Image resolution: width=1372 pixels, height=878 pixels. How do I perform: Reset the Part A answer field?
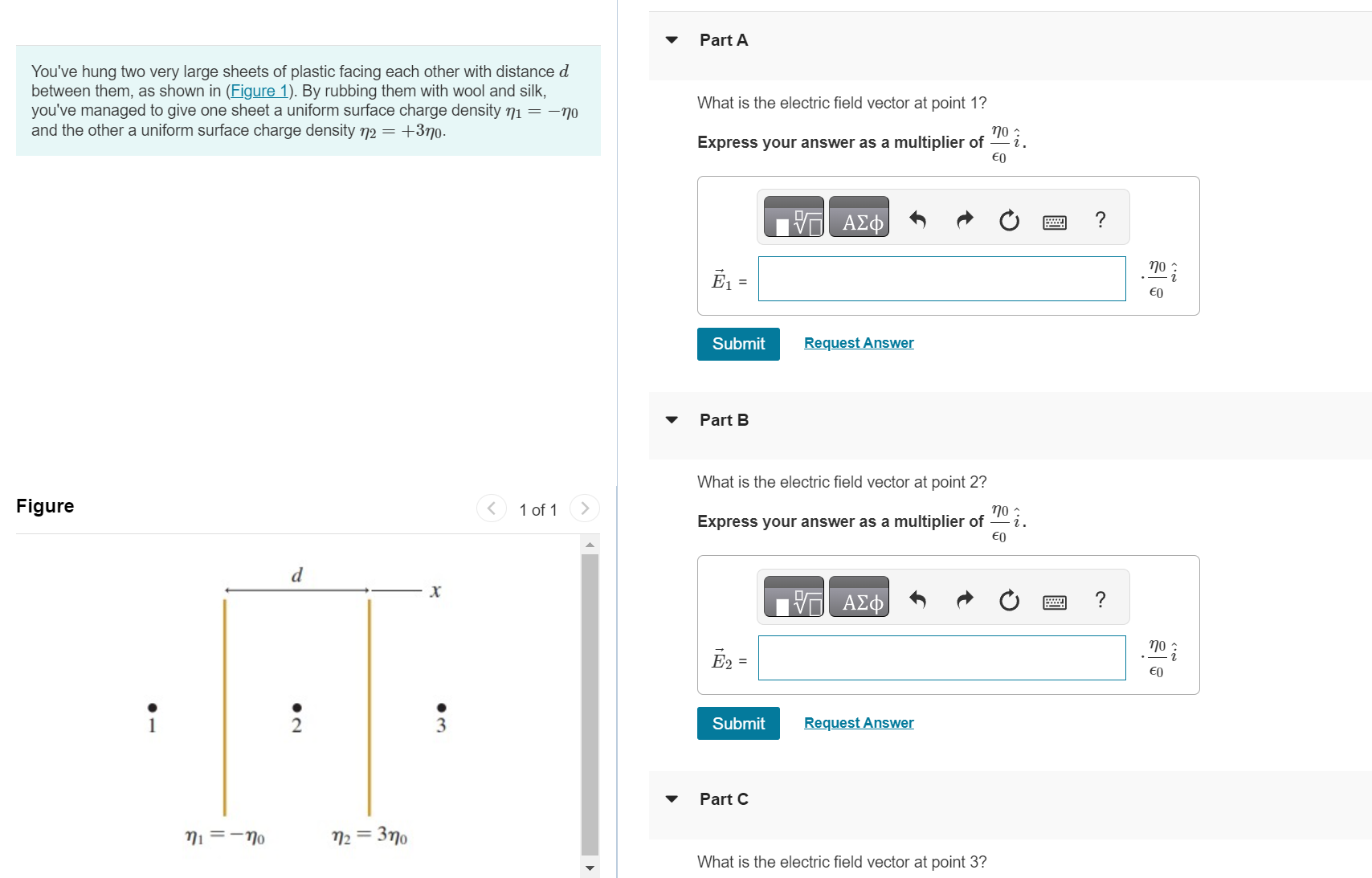tap(1009, 219)
